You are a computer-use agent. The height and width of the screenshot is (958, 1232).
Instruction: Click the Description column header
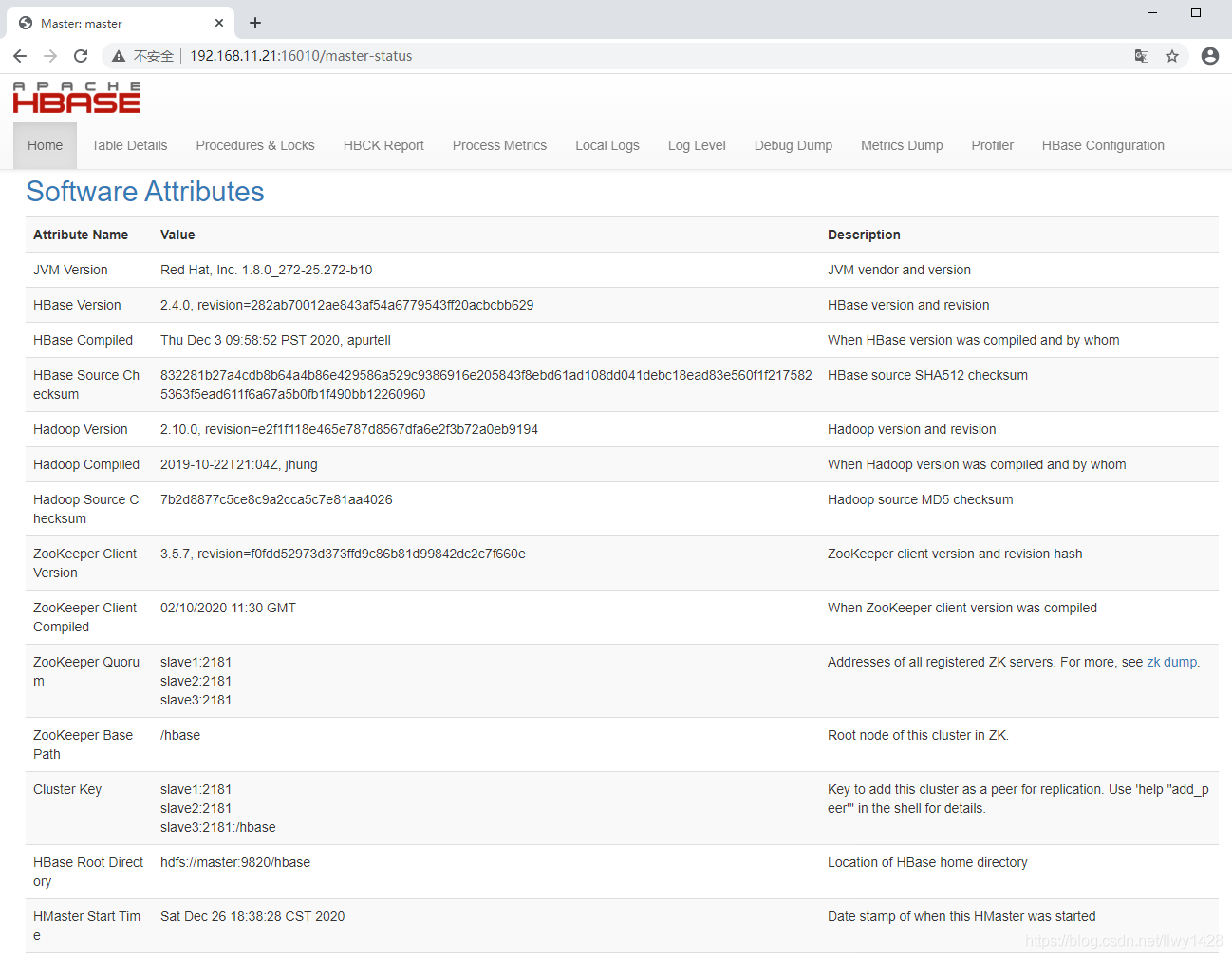click(x=864, y=235)
